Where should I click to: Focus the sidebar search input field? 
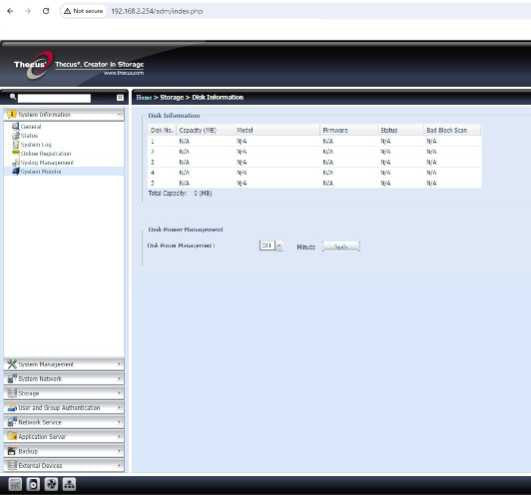tap(54, 98)
